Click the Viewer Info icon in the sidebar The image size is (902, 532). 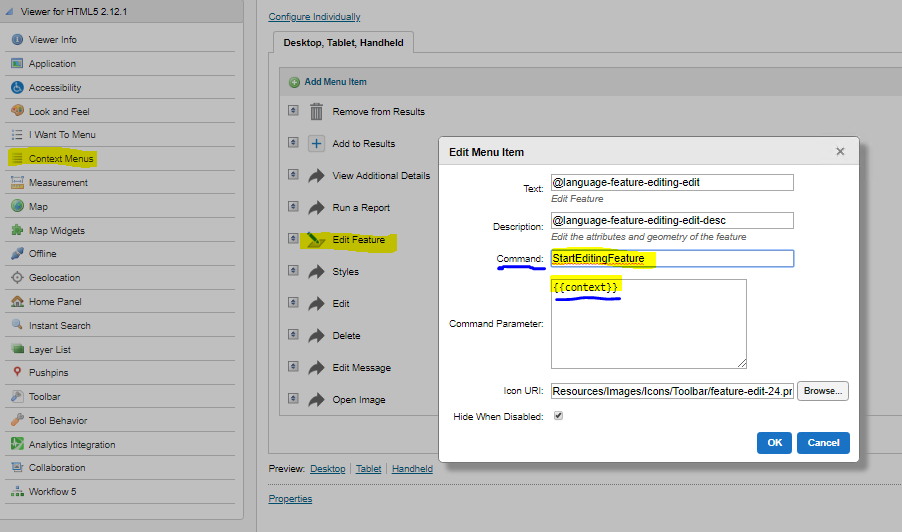pyautogui.click(x=17, y=39)
